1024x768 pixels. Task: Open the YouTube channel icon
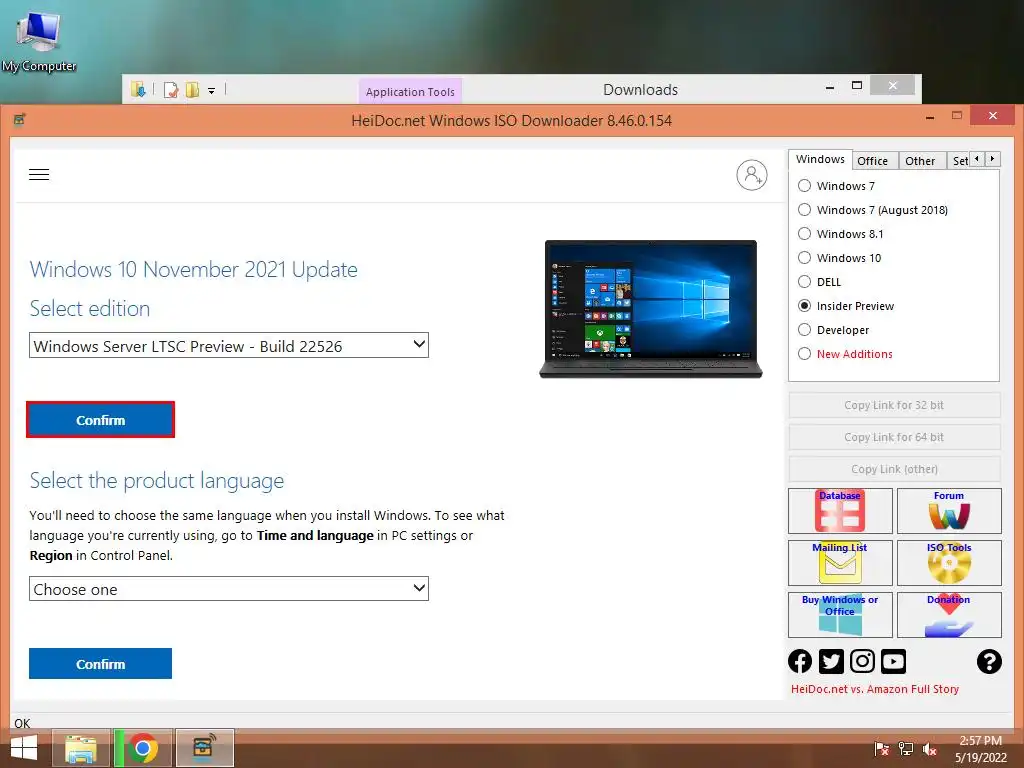click(x=893, y=661)
